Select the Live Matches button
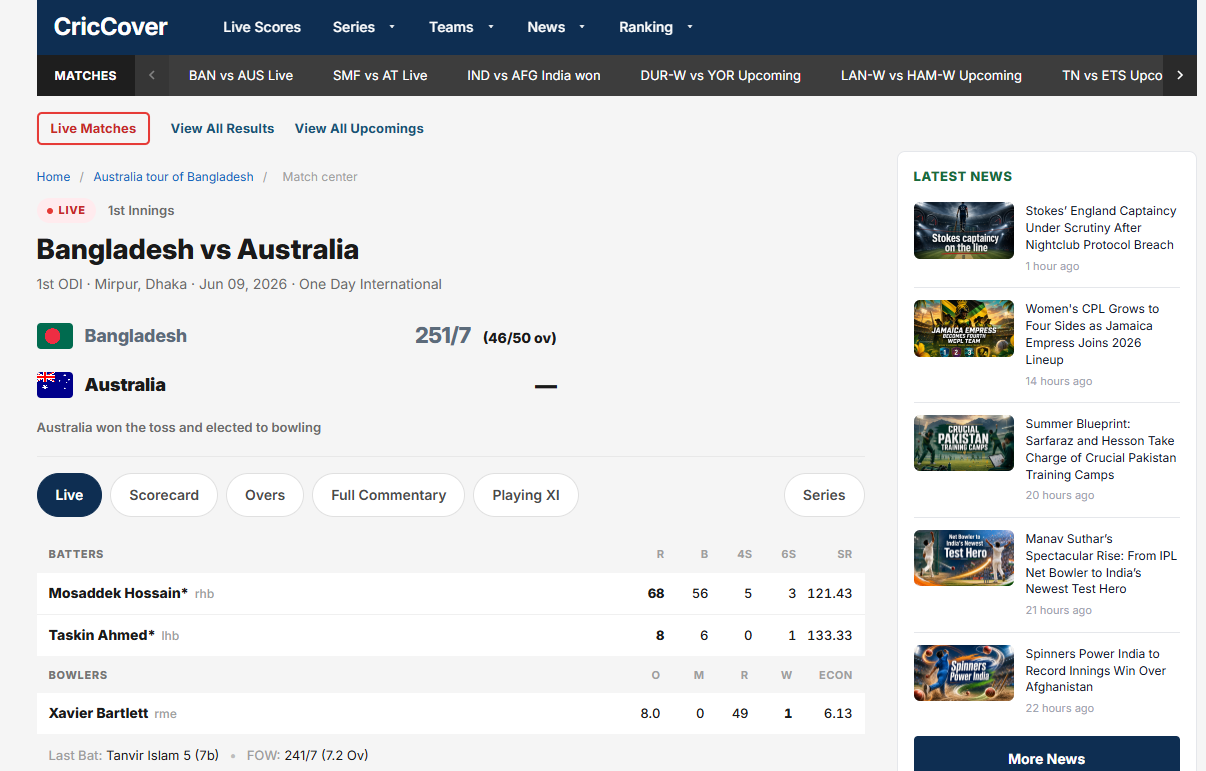1206x771 pixels. coord(93,128)
